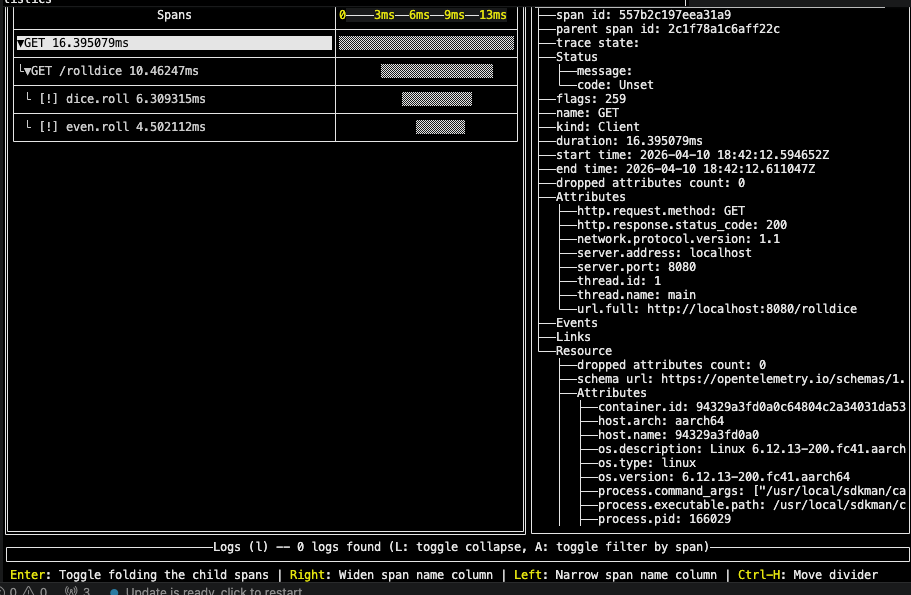Click 'Update is ready, click to restart'
Image resolution: width=911 pixels, height=595 pixels.
pyautogui.click(x=213, y=591)
